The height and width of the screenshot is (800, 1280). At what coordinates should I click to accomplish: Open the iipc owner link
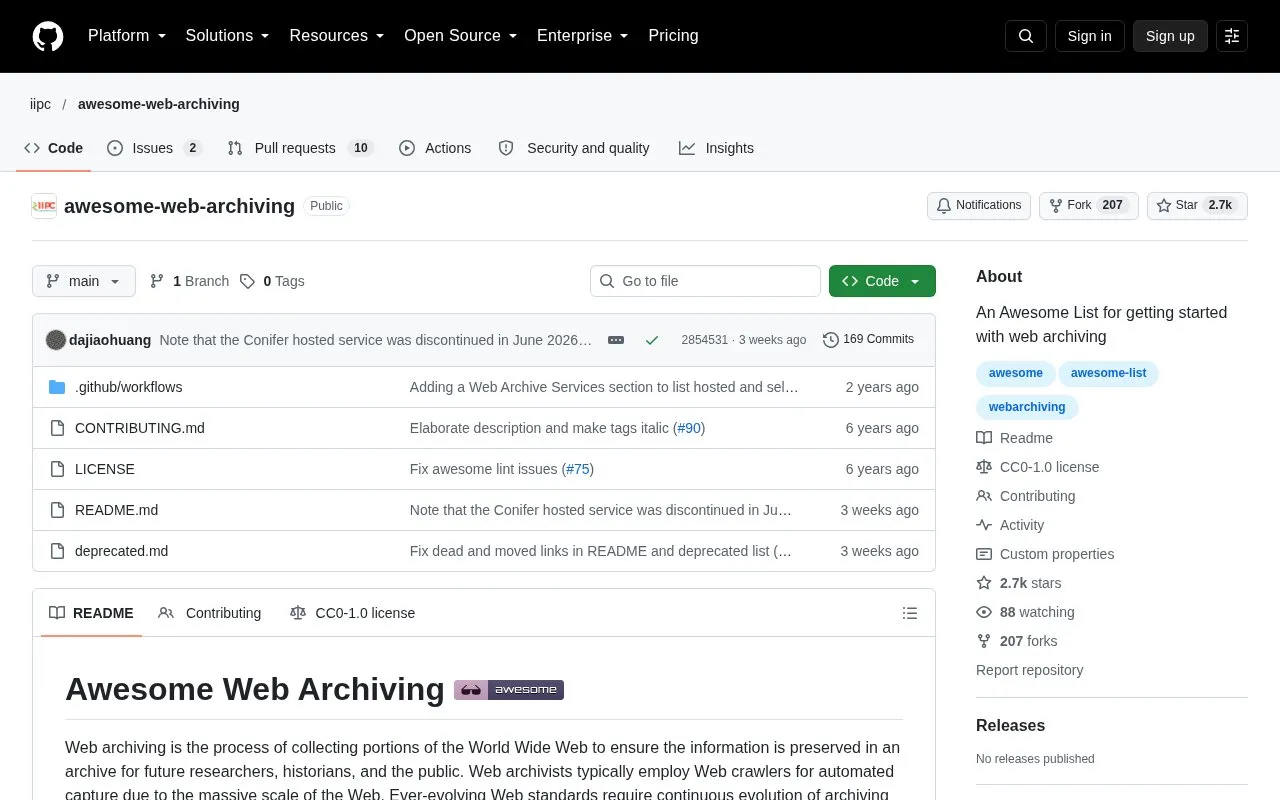point(40,104)
